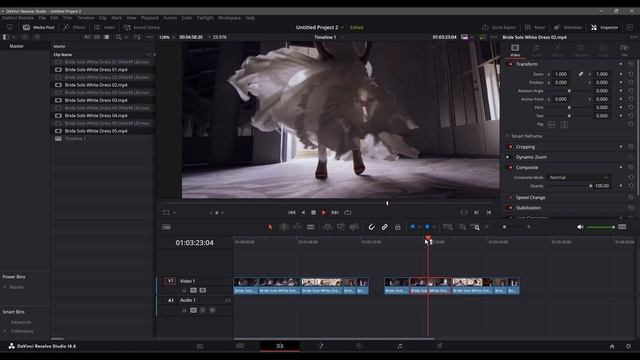The width and height of the screenshot is (640, 360).
Task: Stop playback in the viewer
Action: (313, 212)
